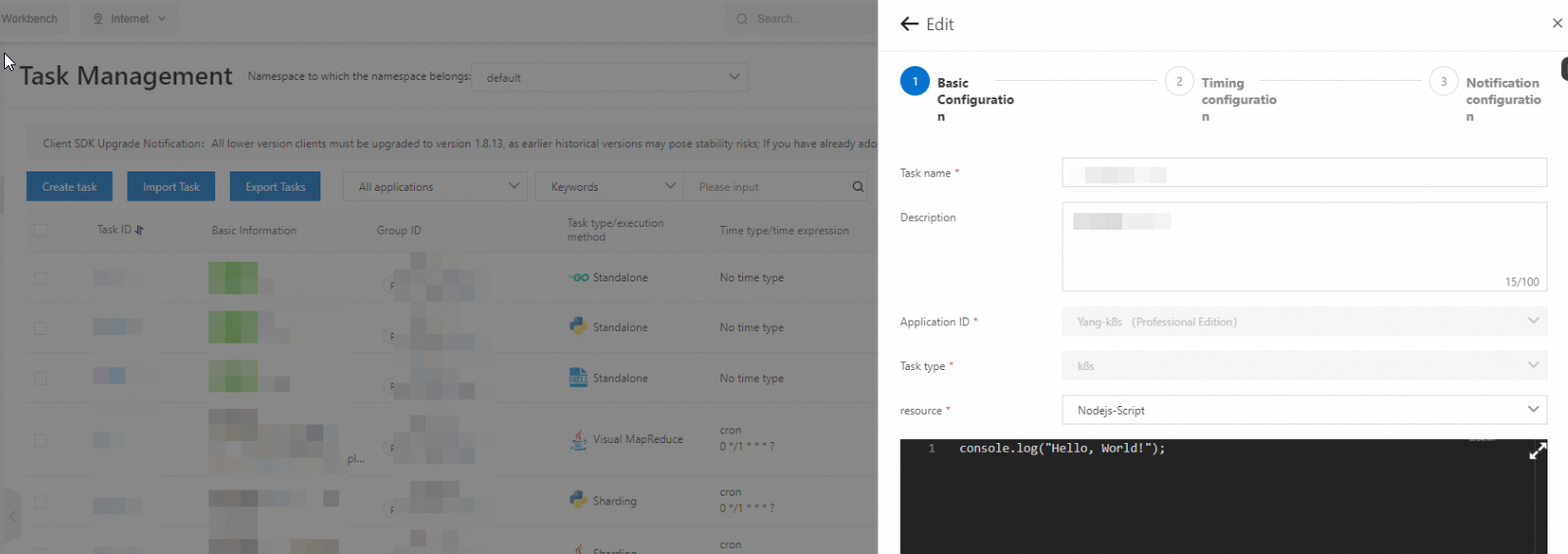Open the Internet region dropdown
The height and width of the screenshot is (554, 1568).
pos(130,18)
